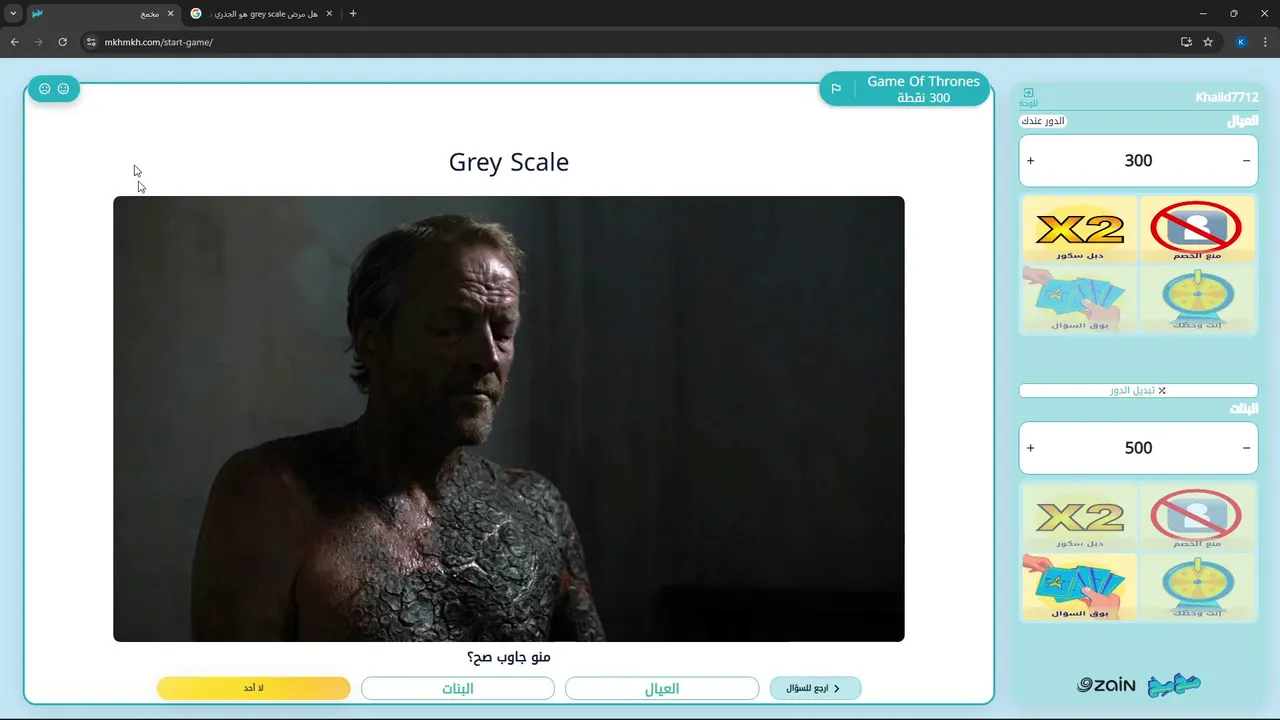Click the sad face feedback icon

[45, 89]
